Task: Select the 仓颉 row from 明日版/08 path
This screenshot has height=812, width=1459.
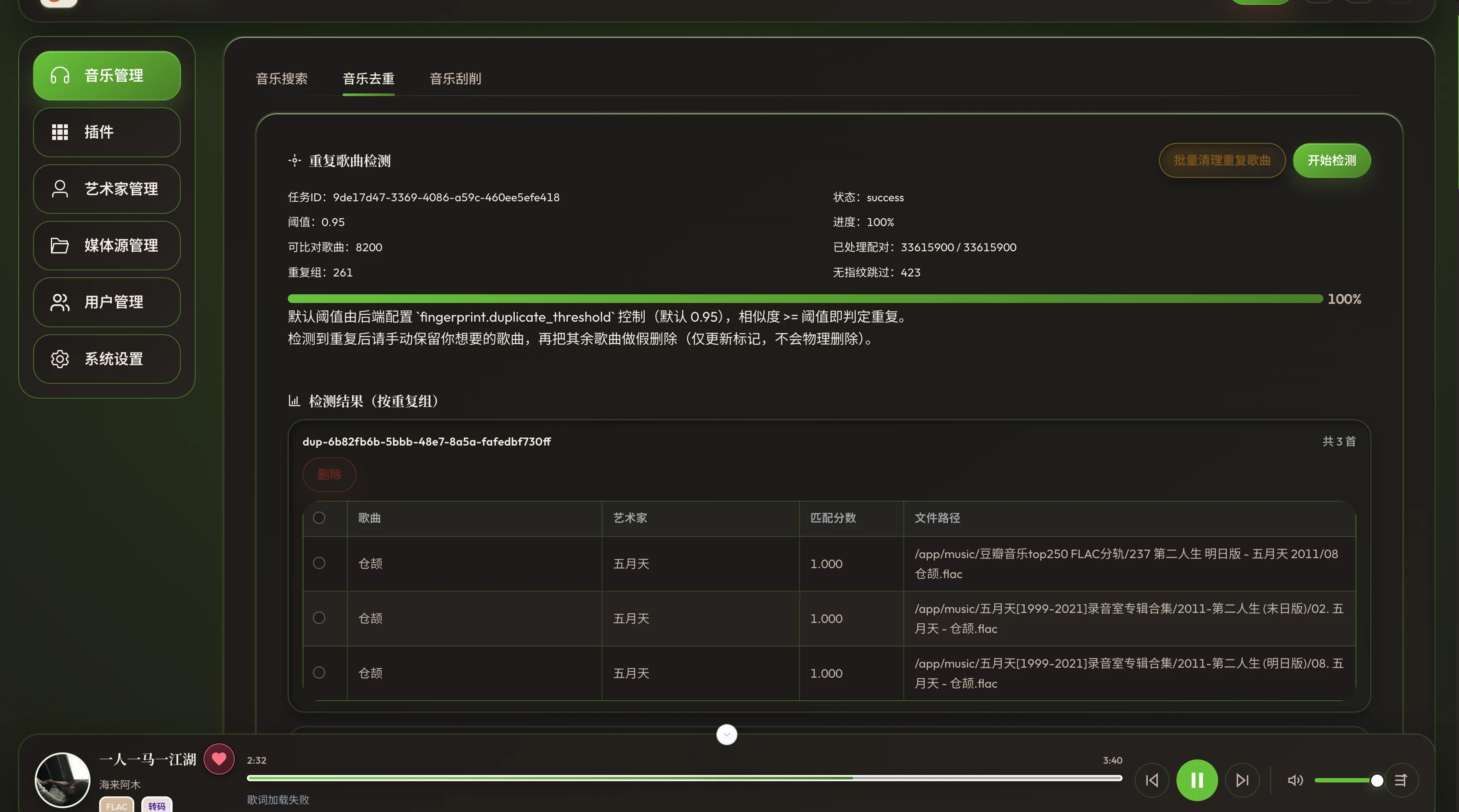Action: click(319, 673)
